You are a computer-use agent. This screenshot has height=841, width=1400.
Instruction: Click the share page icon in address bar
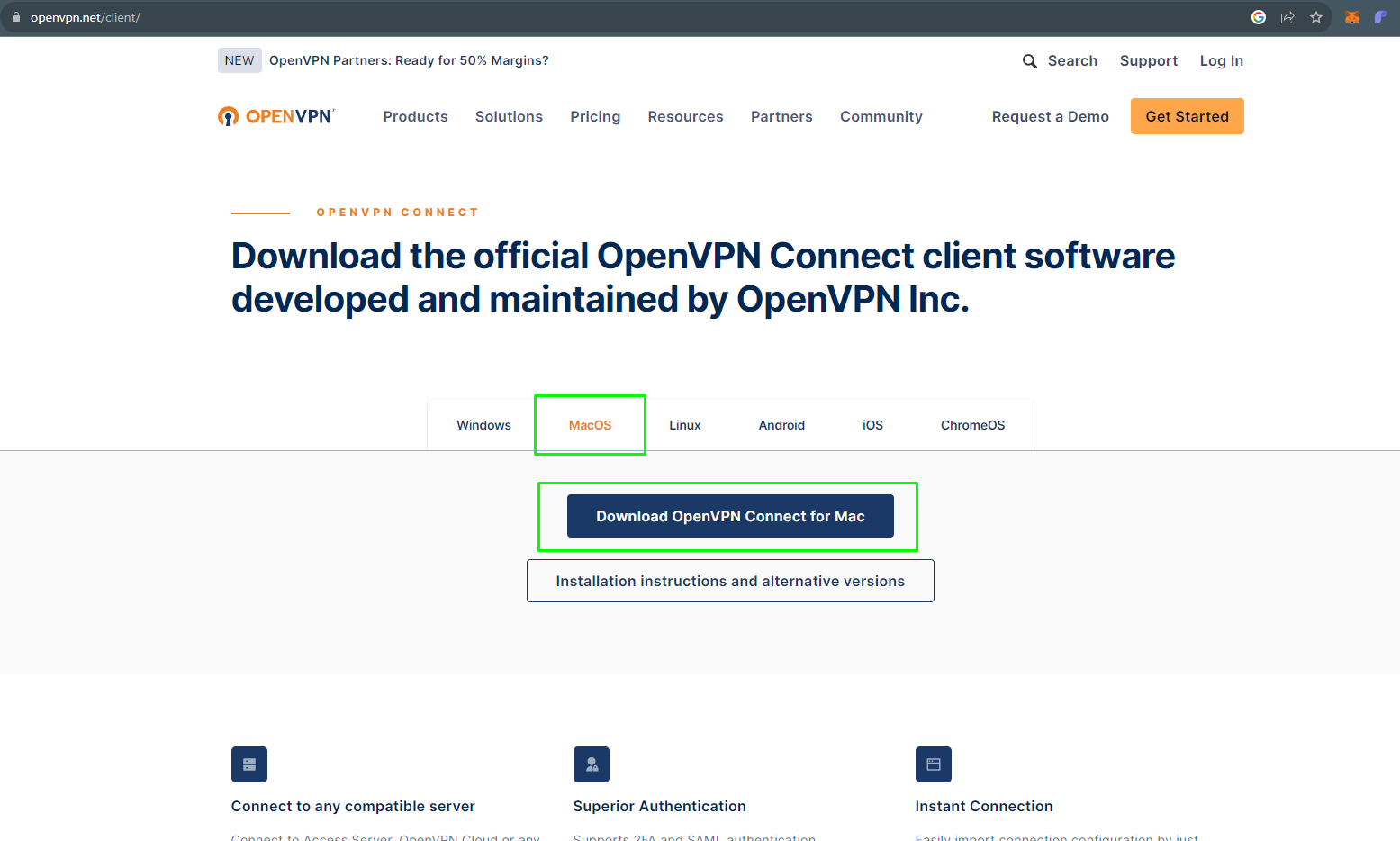[1287, 17]
